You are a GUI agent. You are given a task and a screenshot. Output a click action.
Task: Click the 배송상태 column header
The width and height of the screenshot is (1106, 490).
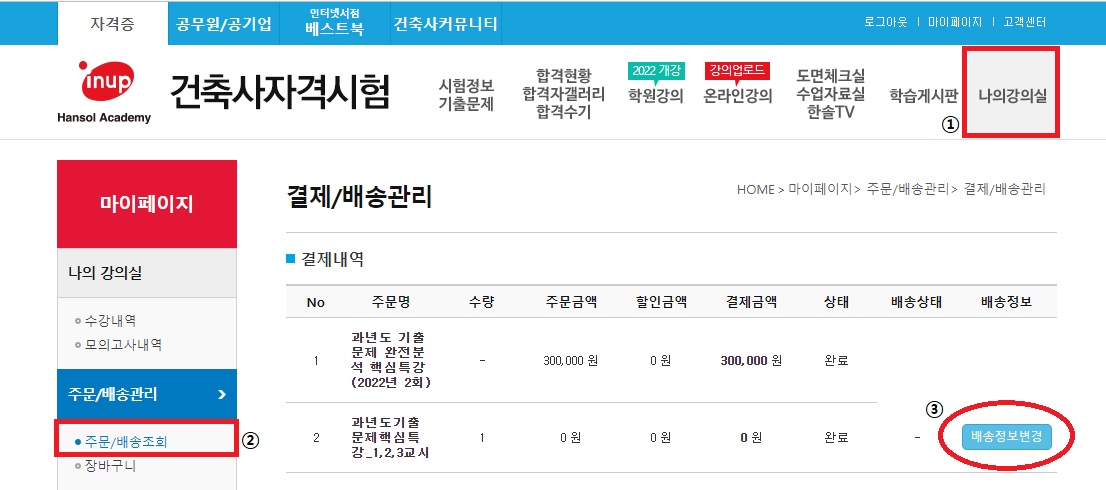pos(916,302)
